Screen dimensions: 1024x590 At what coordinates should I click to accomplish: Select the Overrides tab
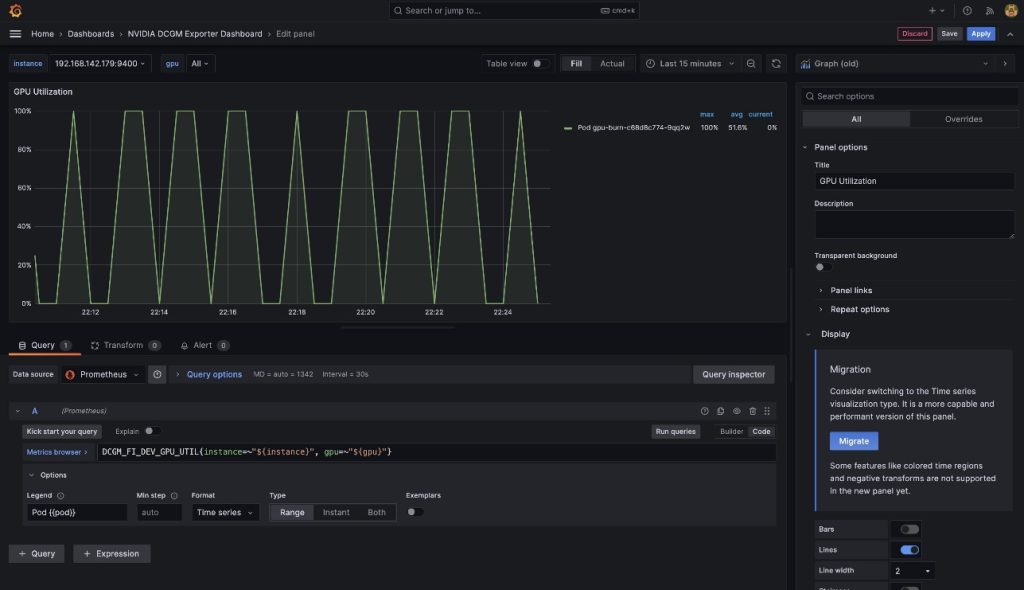click(x=963, y=119)
